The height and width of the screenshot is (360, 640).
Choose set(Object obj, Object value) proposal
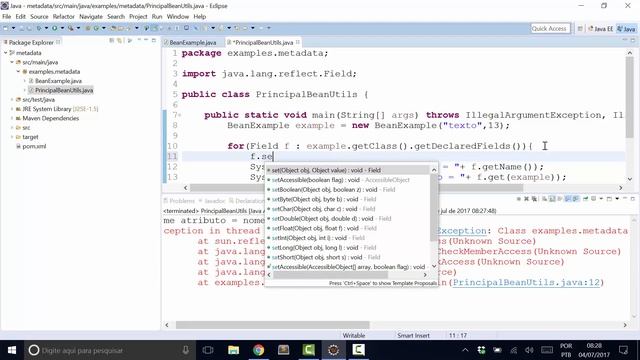pos(348,170)
